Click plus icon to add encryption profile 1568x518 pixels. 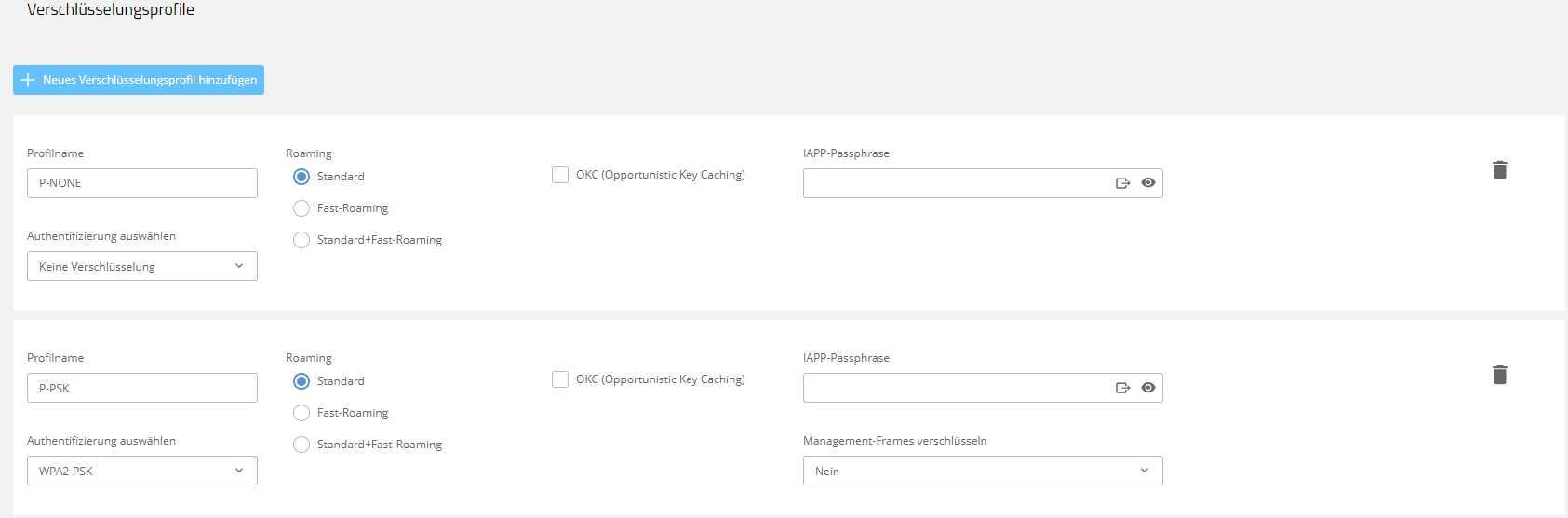[x=28, y=80]
